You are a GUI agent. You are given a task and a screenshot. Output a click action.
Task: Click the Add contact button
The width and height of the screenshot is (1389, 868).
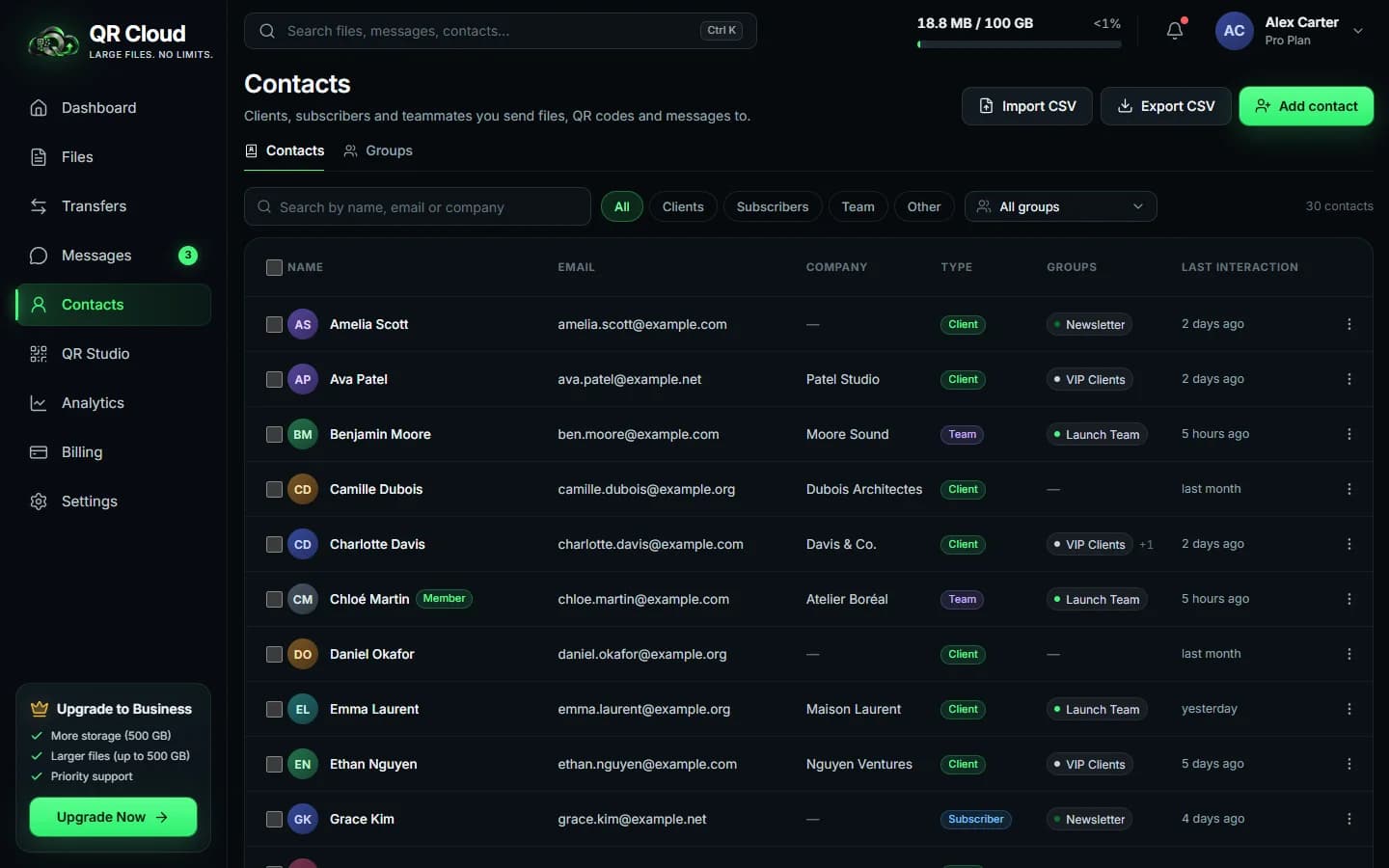coord(1306,106)
